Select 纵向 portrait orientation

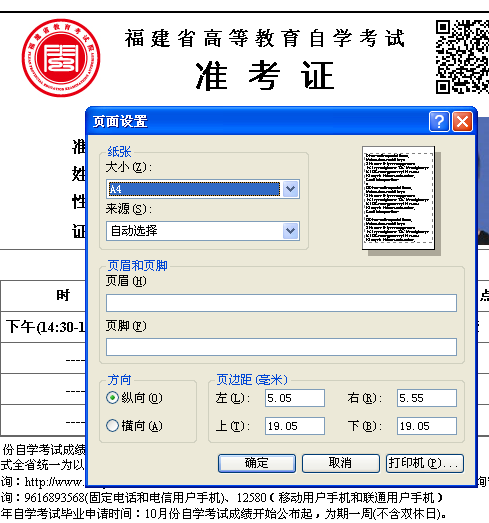pyautogui.click(x=112, y=398)
